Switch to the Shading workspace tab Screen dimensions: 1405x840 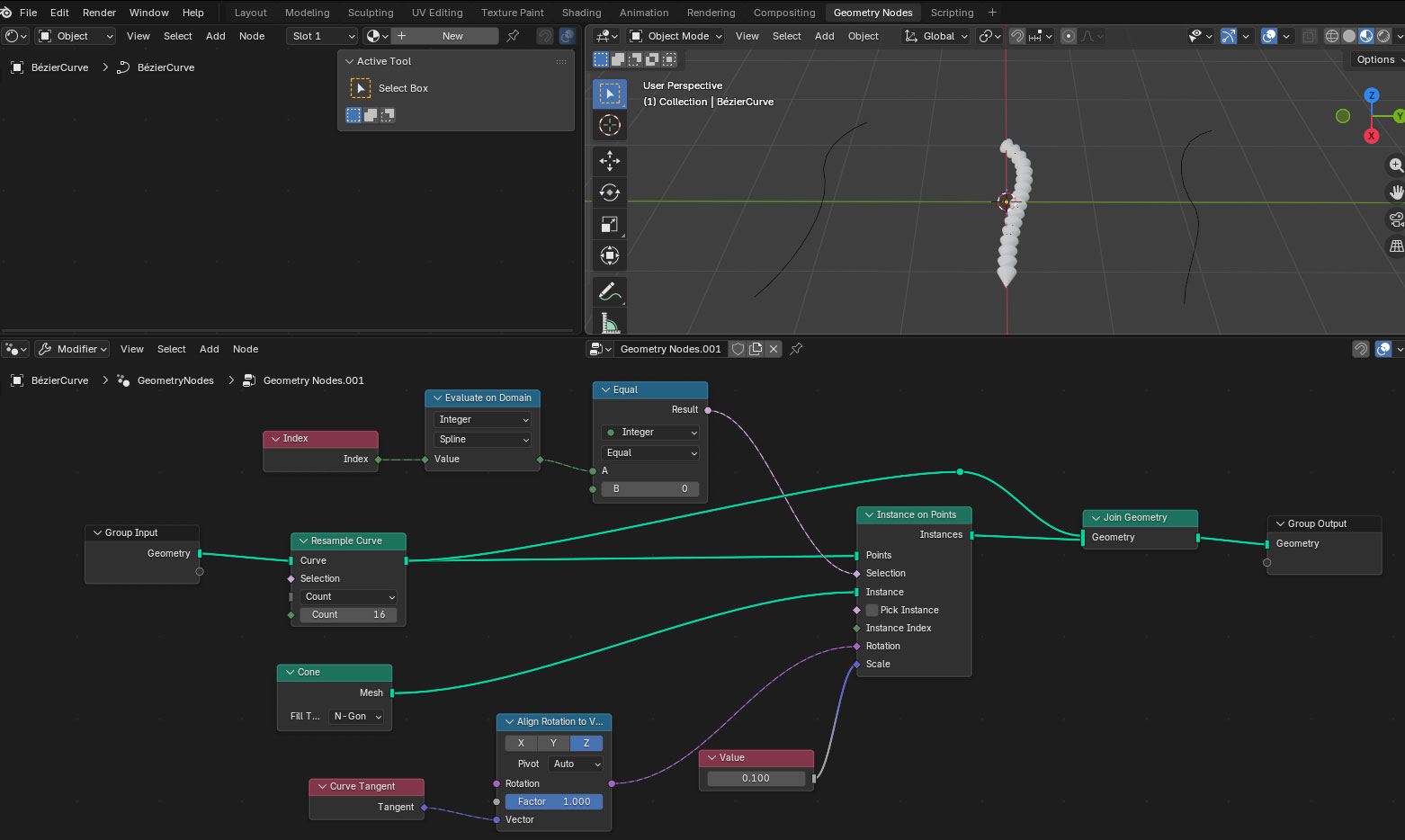click(581, 13)
